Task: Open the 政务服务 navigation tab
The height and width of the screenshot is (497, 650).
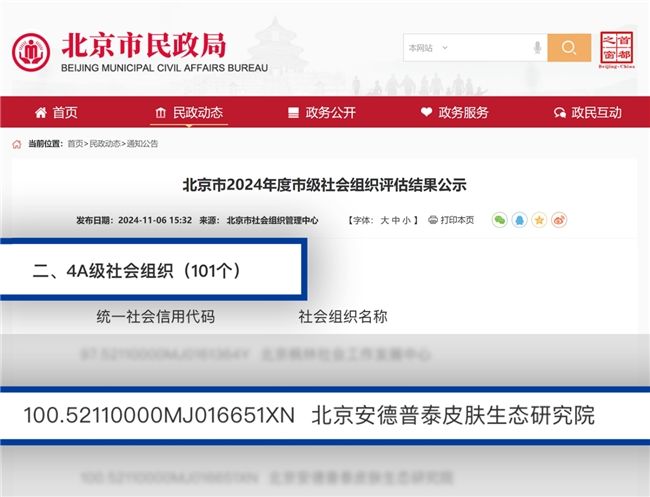Action: tap(455, 112)
